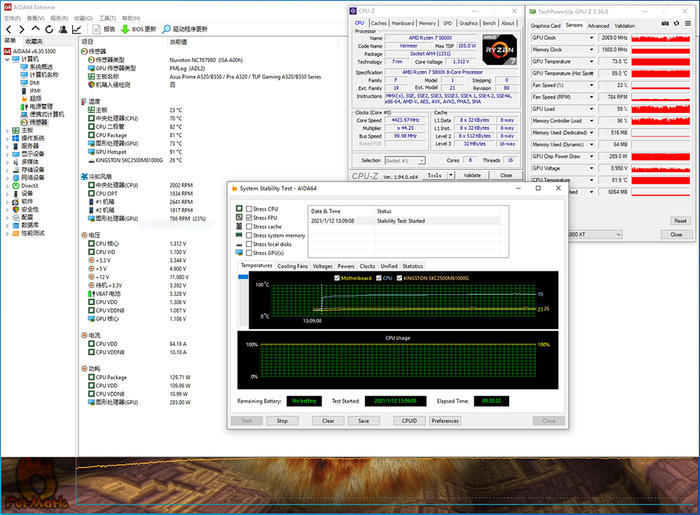Uncheck the Stress FPU checkbox
Viewport: 700px width, 515px height.
[x=249, y=218]
